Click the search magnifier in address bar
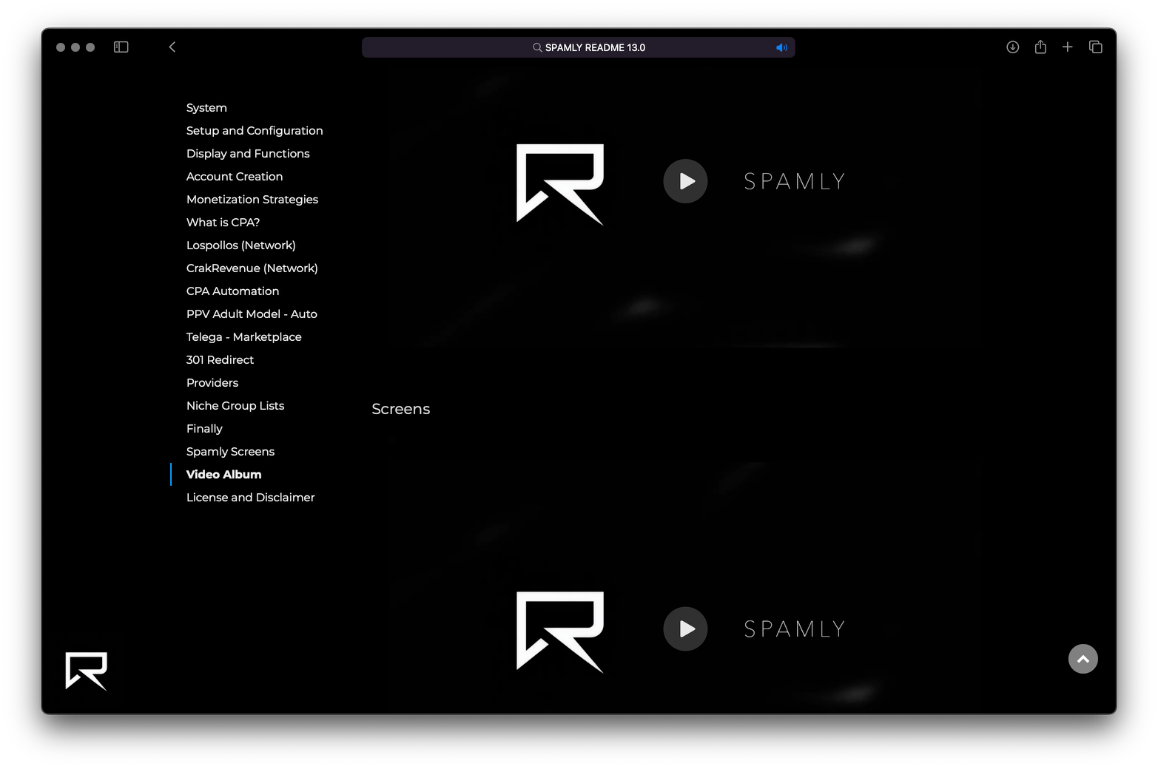 pos(538,47)
